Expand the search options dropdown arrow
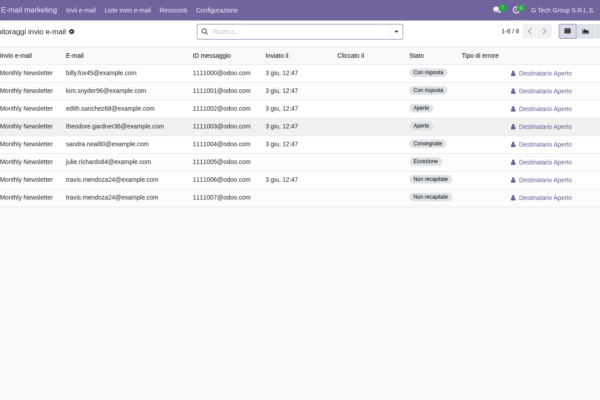600x400 pixels. tap(396, 32)
